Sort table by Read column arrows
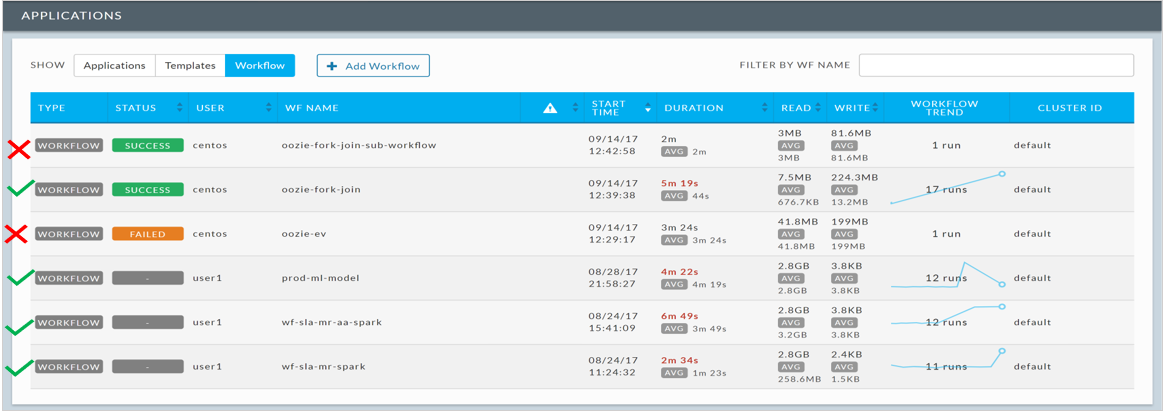 coord(818,108)
